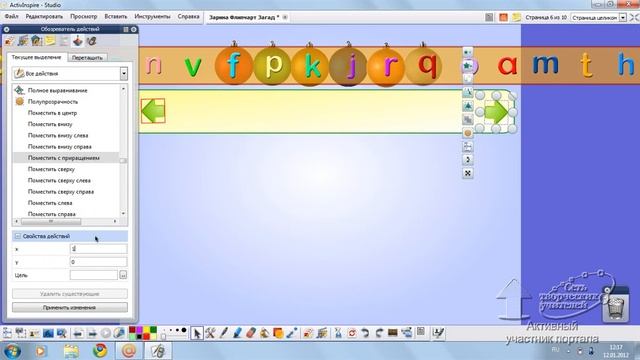This screenshot has width=640, height=360.
Task: Open the Tools wrench icon
Action: (x=210, y=333)
